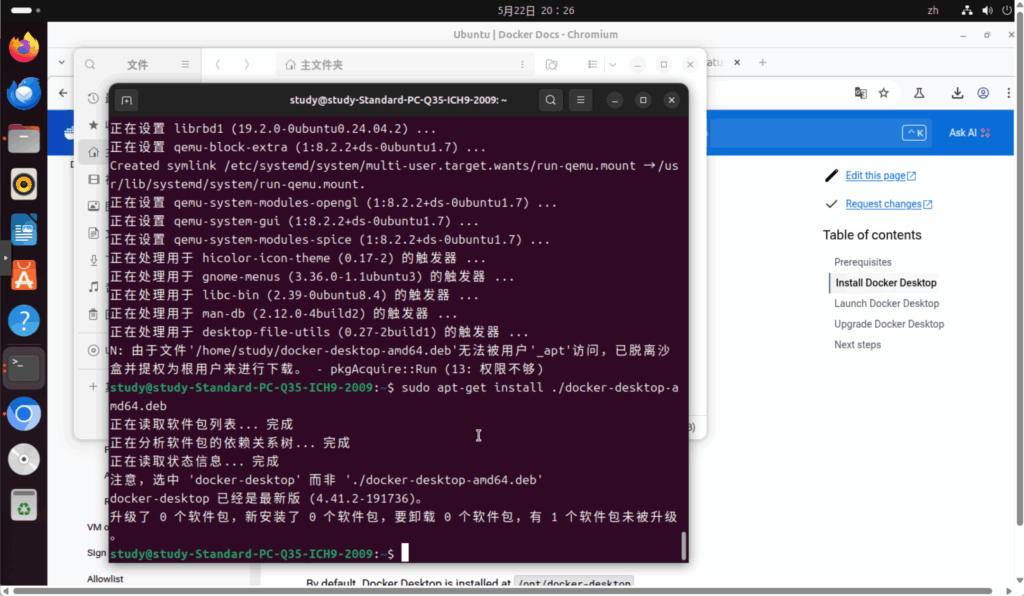Open the Chromium profile avatar
Image resolution: width=1024 pixels, height=596 pixels.
tap(983, 93)
